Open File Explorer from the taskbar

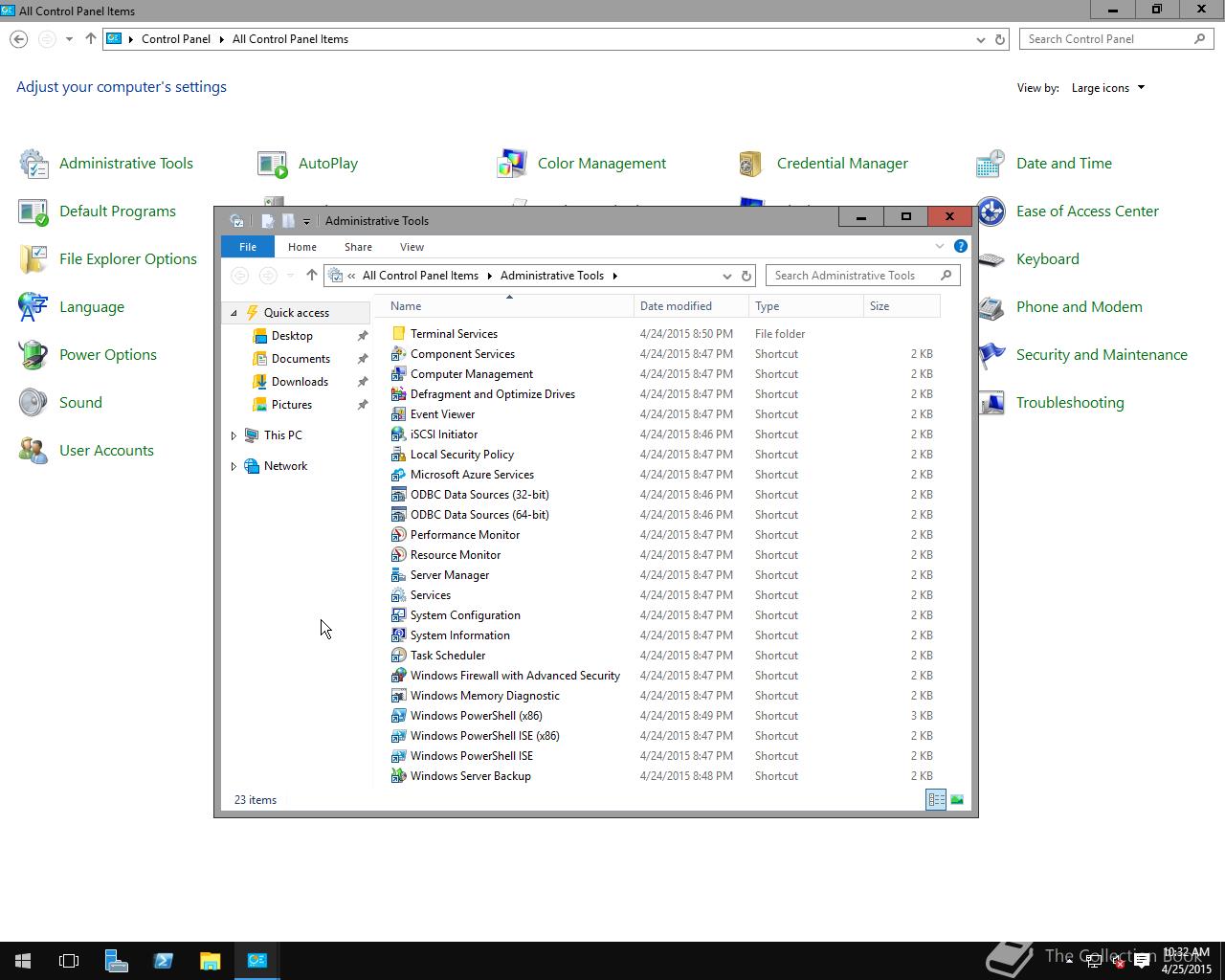(x=211, y=961)
